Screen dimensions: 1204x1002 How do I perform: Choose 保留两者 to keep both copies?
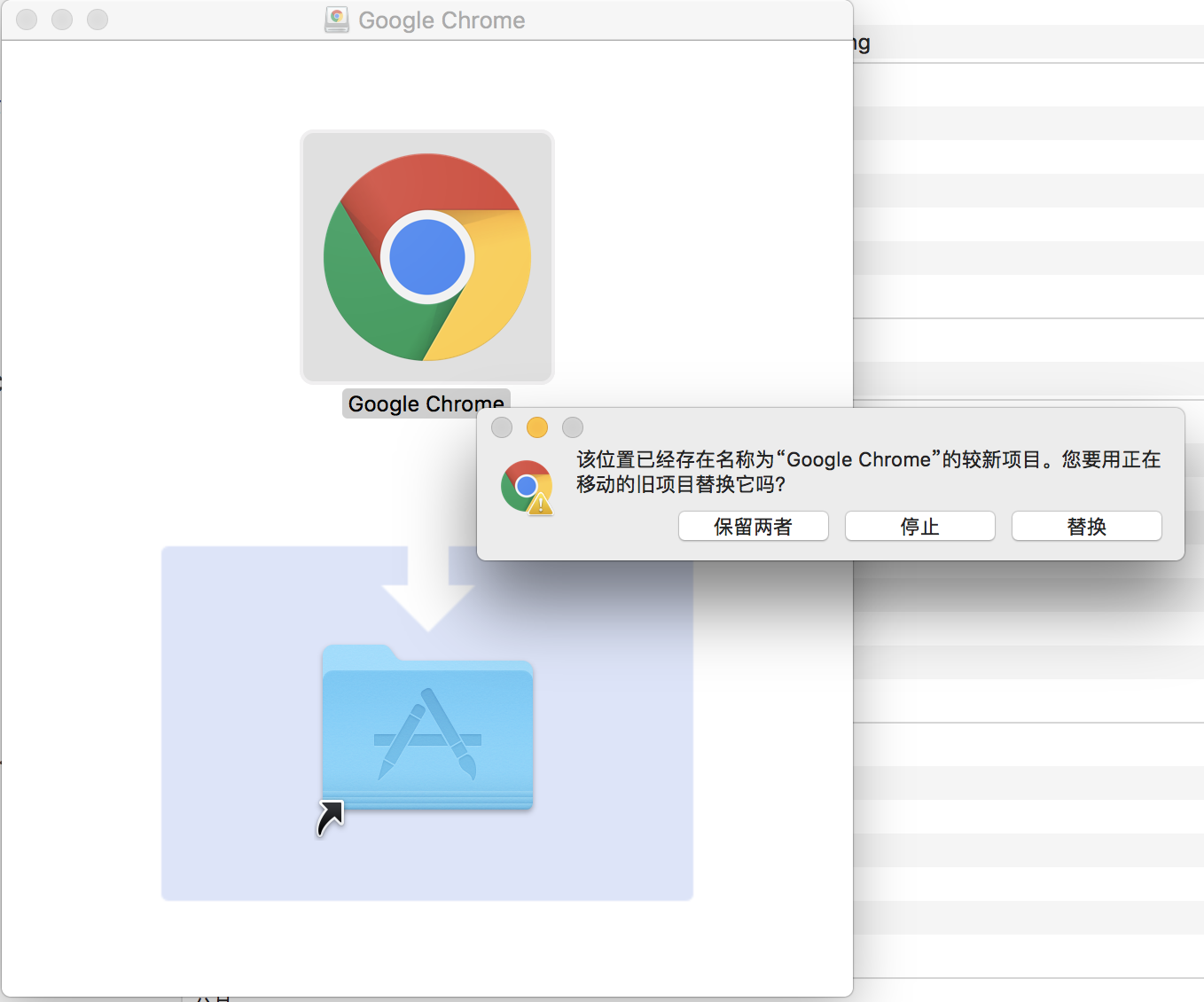pyautogui.click(x=754, y=526)
